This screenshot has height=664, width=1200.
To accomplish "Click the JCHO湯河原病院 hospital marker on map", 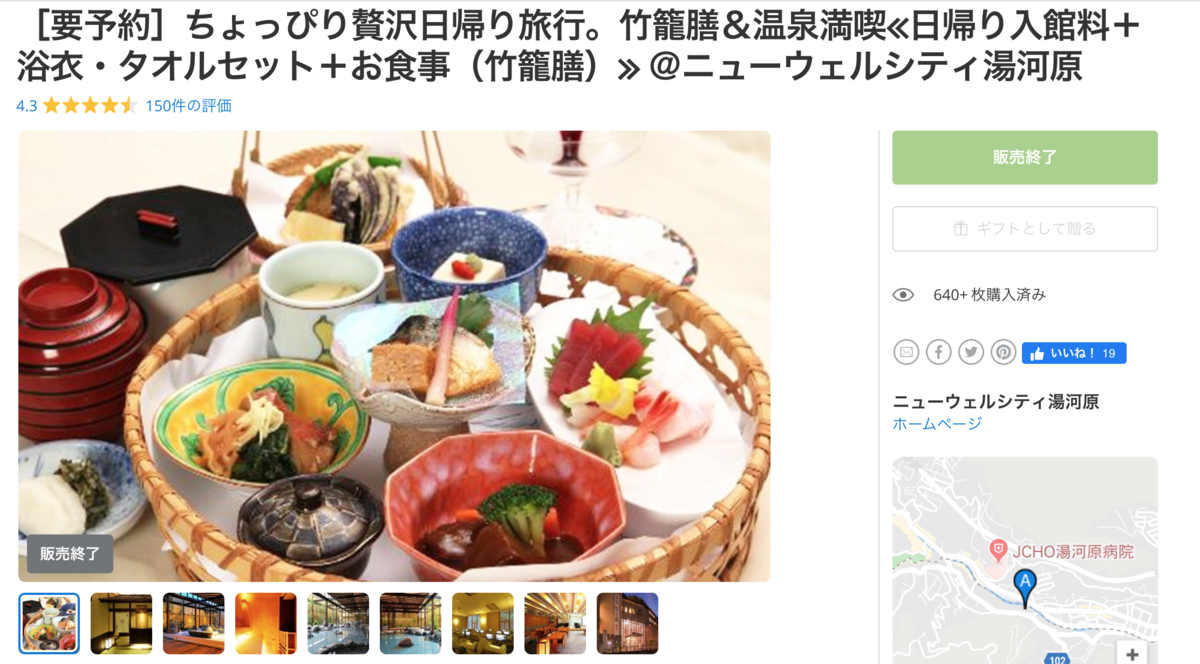I will click(x=997, y=550).
